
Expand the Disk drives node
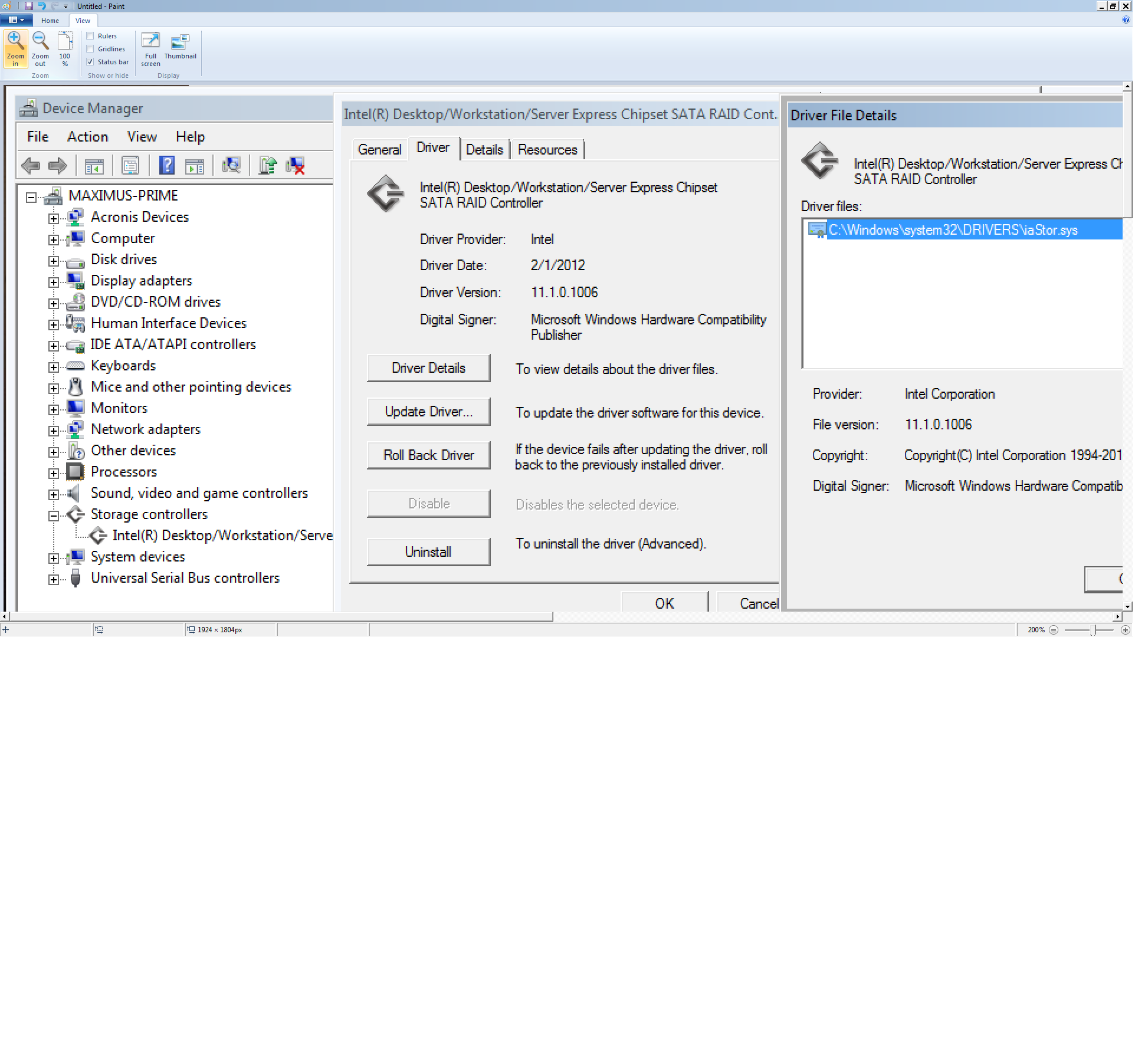point(54,261)
